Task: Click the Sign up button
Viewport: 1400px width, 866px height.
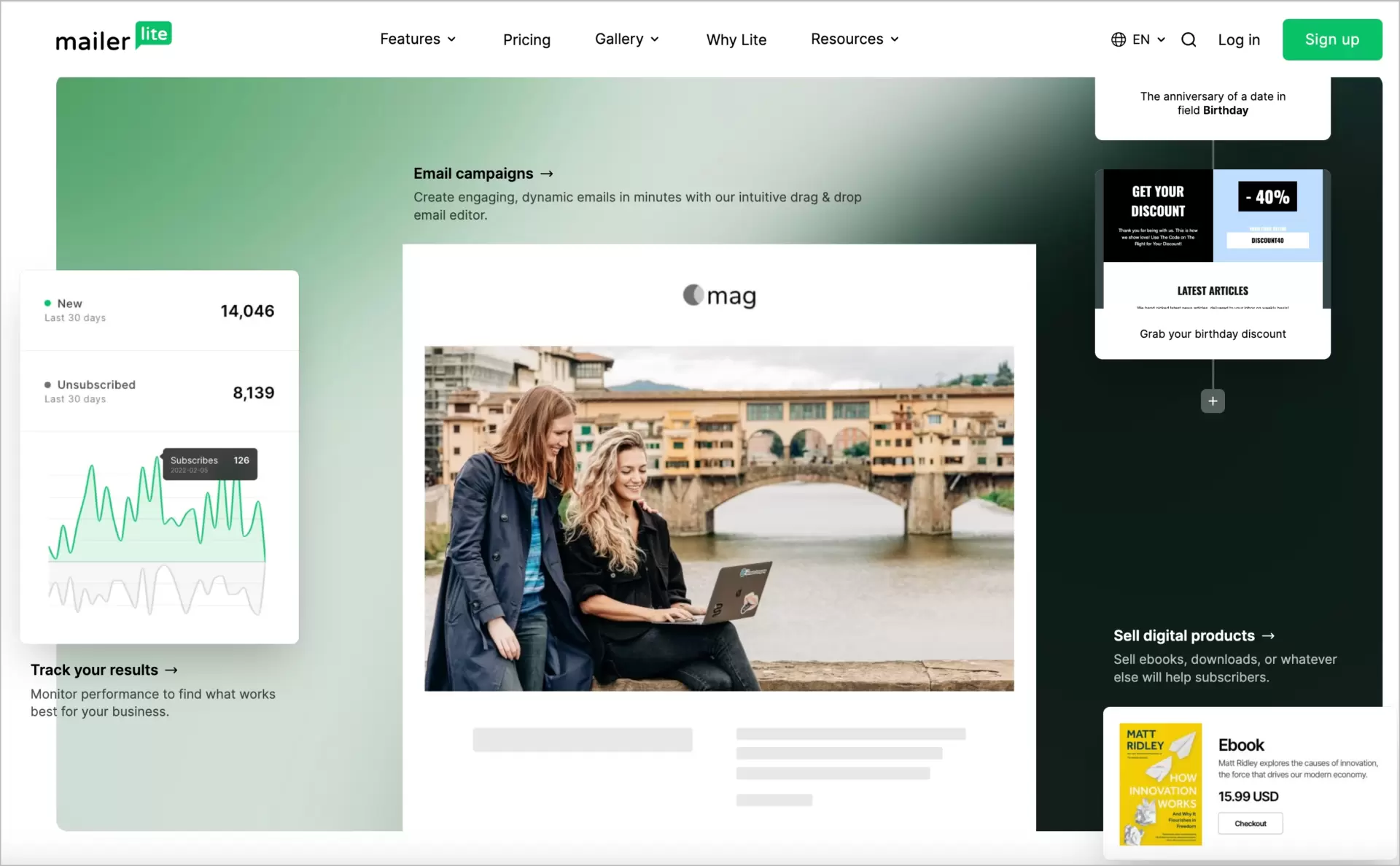Action: point(1332,39)
